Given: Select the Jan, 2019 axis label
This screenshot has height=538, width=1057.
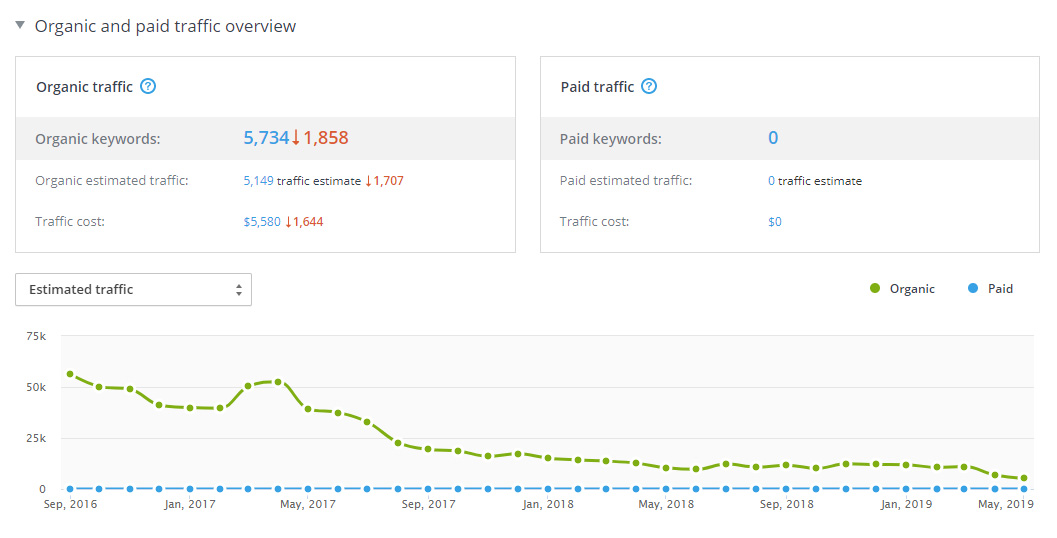Looking at the screenshot, I should click(906, 504).
